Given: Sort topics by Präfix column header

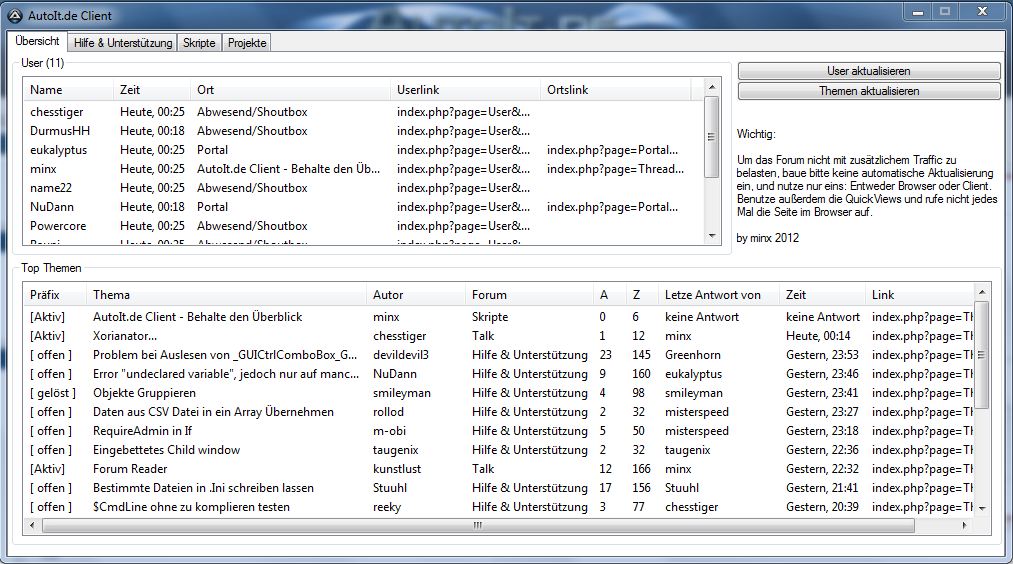Looking at the screenshot, I should (45, 295).
